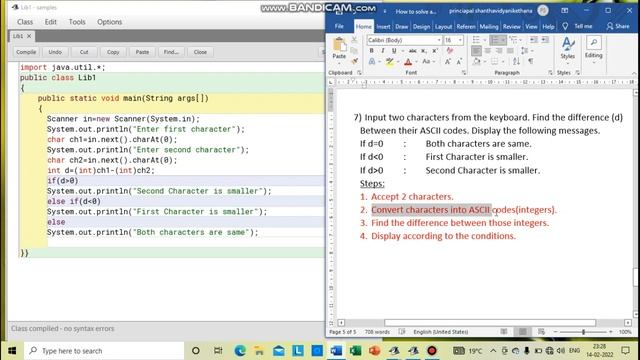Click the Windows taskbar search box

tap(104, 351)
